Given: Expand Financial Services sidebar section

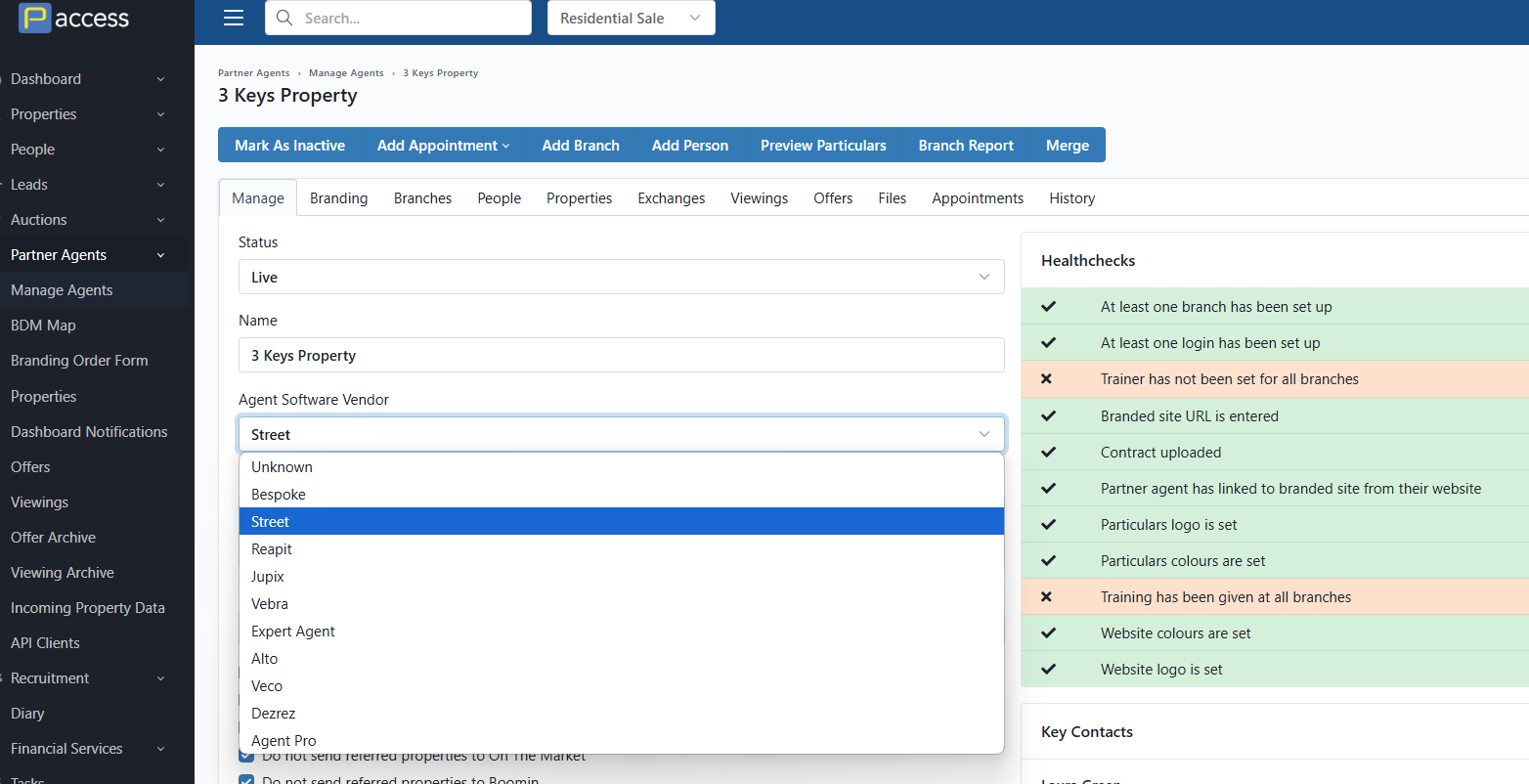Looking at the screenshot, I should [x=160, y=749].
